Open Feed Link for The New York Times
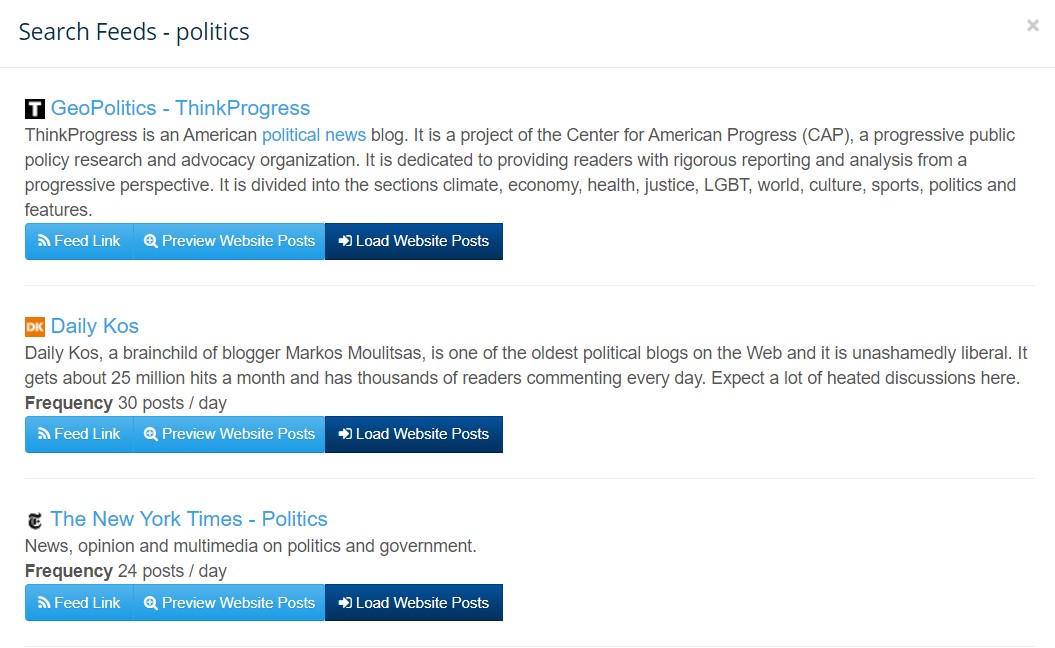The width and height of the screenshot is (1055, 648). point(79,603)
